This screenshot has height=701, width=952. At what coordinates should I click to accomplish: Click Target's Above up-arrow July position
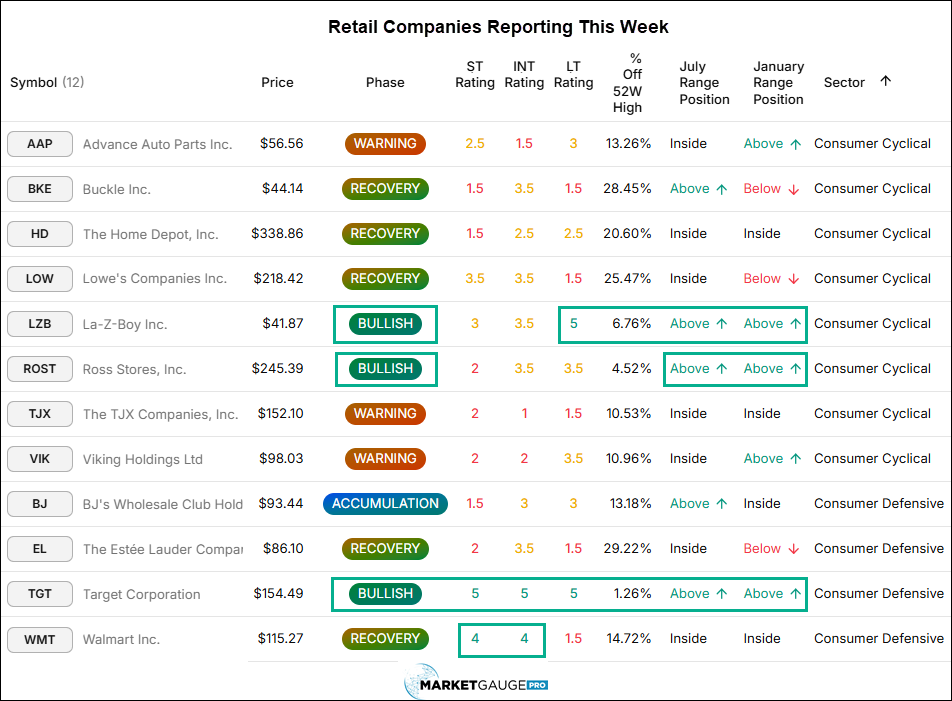[698, 594]
